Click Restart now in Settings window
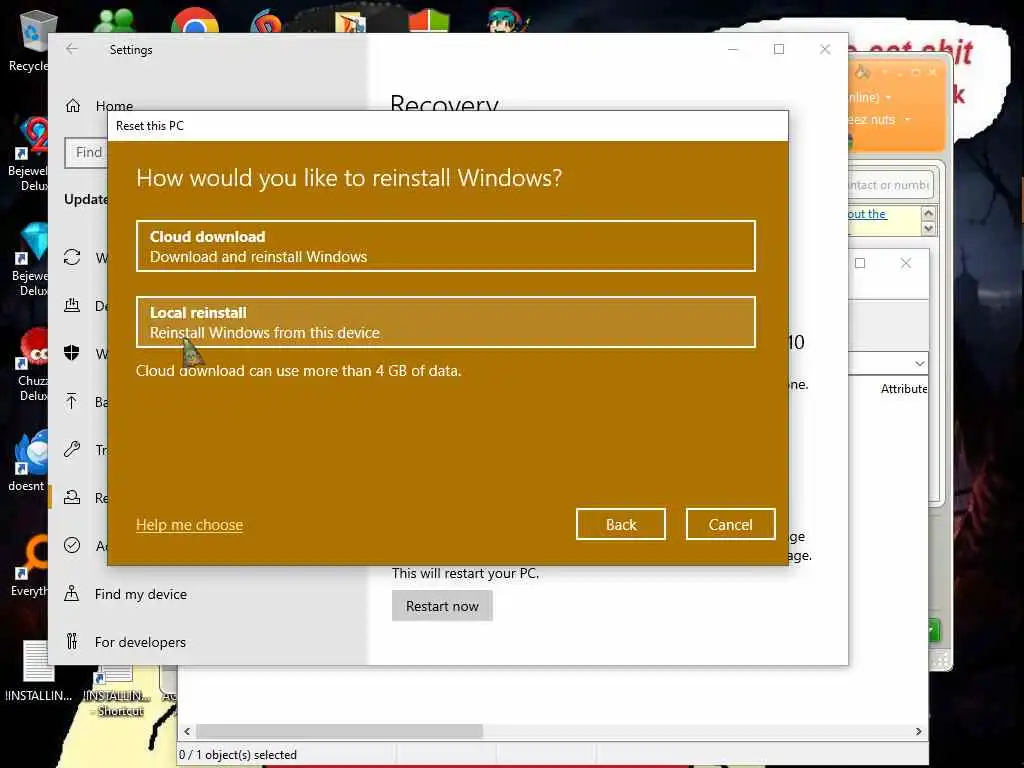The height and width of the screenshot is (768, 1024). 442,606
